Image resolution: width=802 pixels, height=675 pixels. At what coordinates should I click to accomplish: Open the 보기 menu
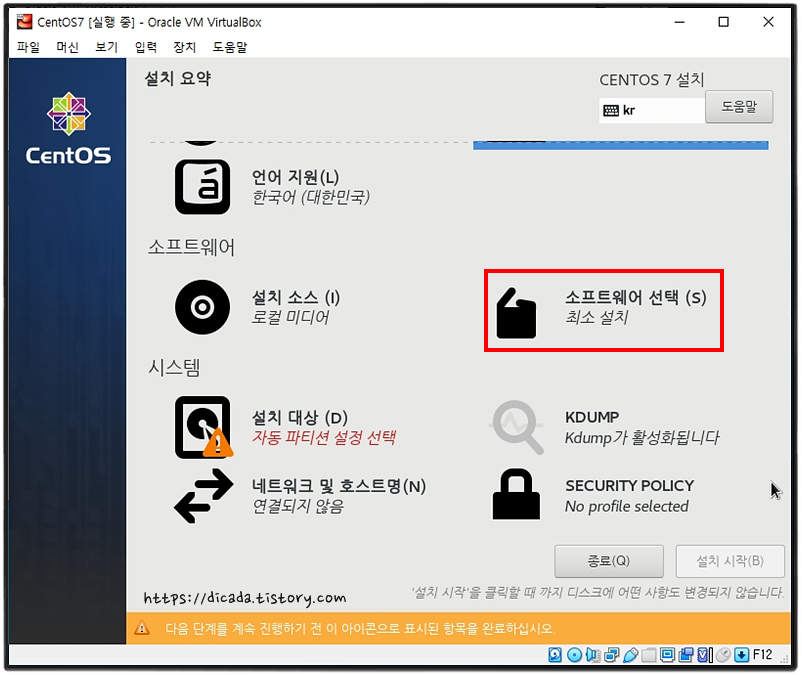[x=106, y=47]
